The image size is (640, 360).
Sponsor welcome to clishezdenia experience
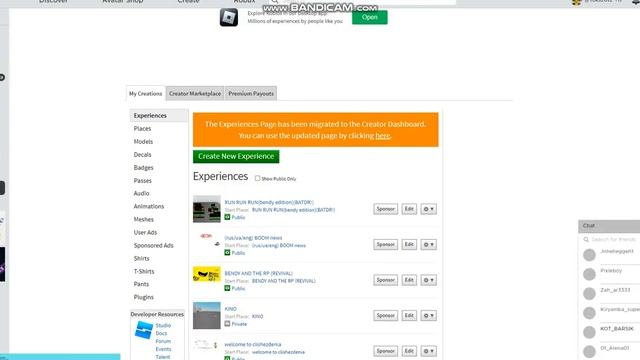point(385,351)
